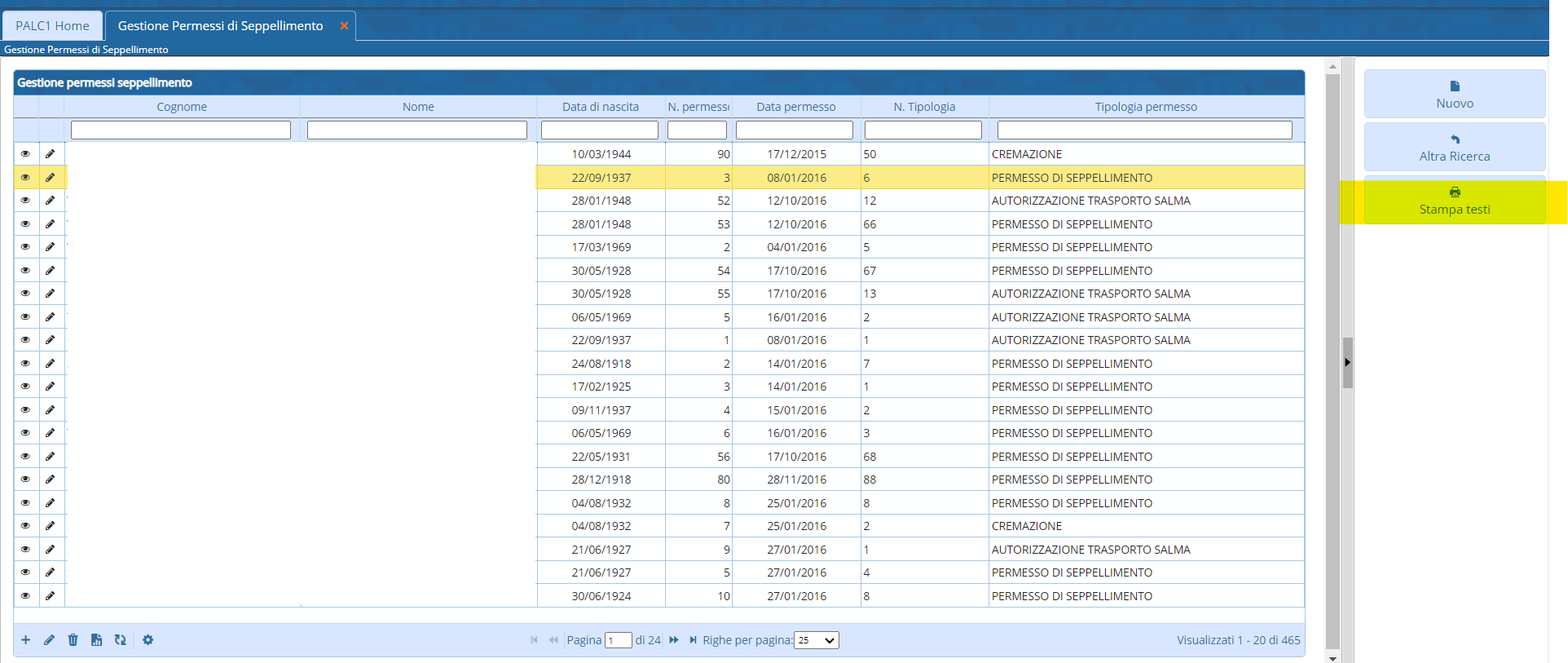Screen dimensions: 1568x663
Task: Click the vertical scrollbar down arrow
Action: point(1332,658)
